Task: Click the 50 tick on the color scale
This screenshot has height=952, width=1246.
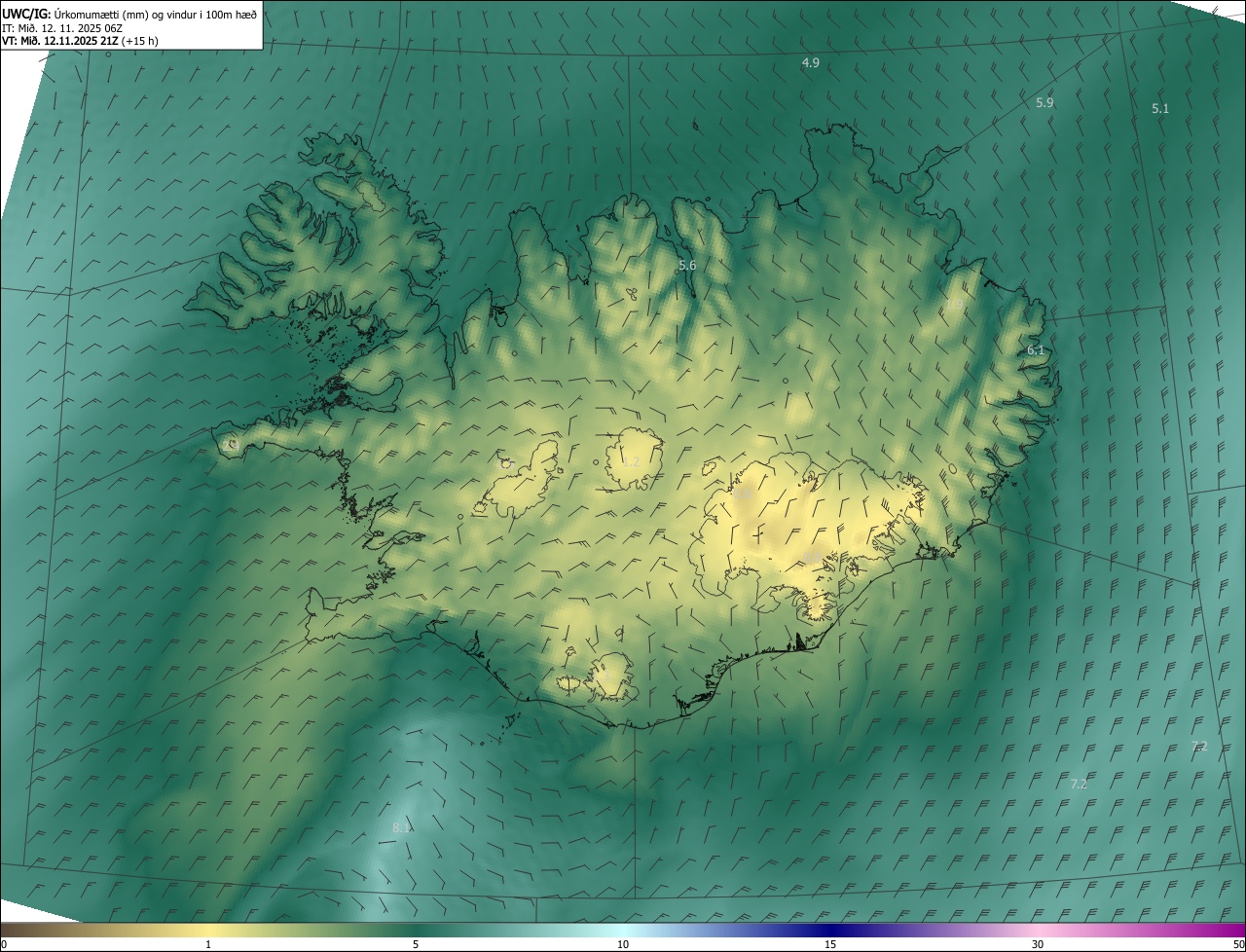Action: click(x=1238, y=945)
